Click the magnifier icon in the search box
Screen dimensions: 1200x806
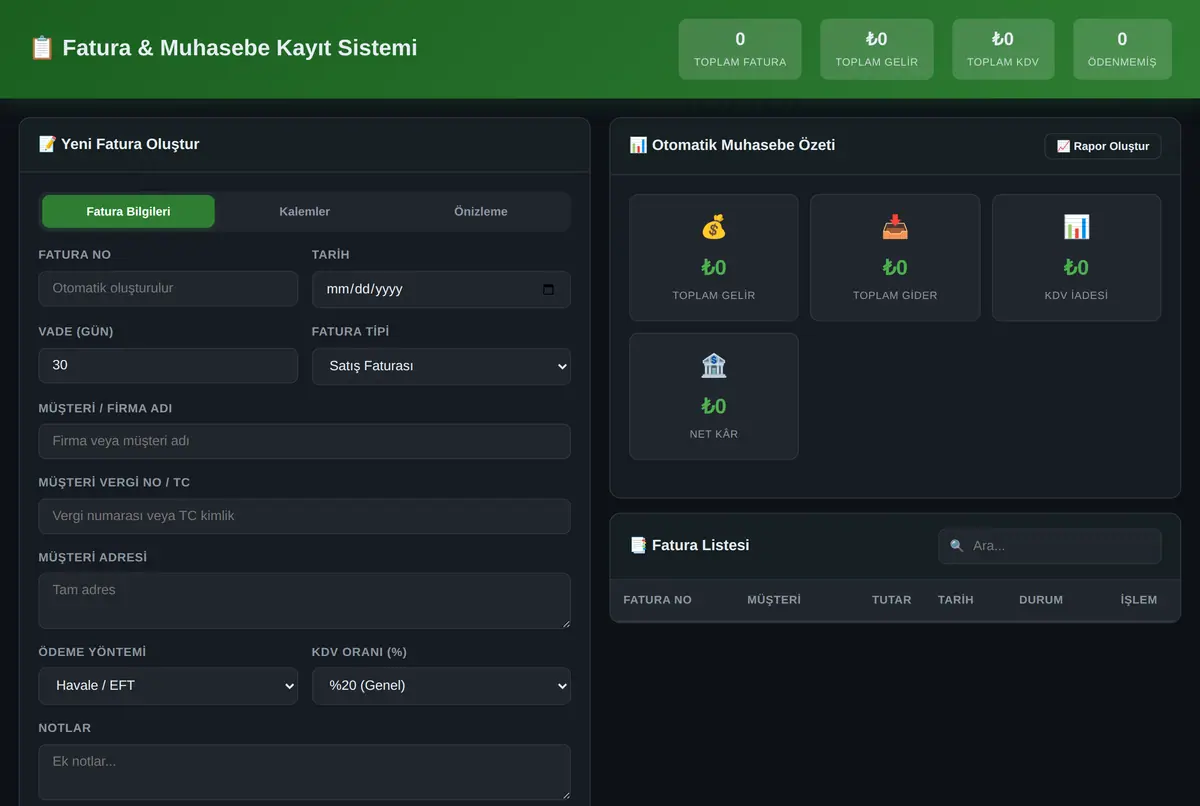tap(957, 546)
